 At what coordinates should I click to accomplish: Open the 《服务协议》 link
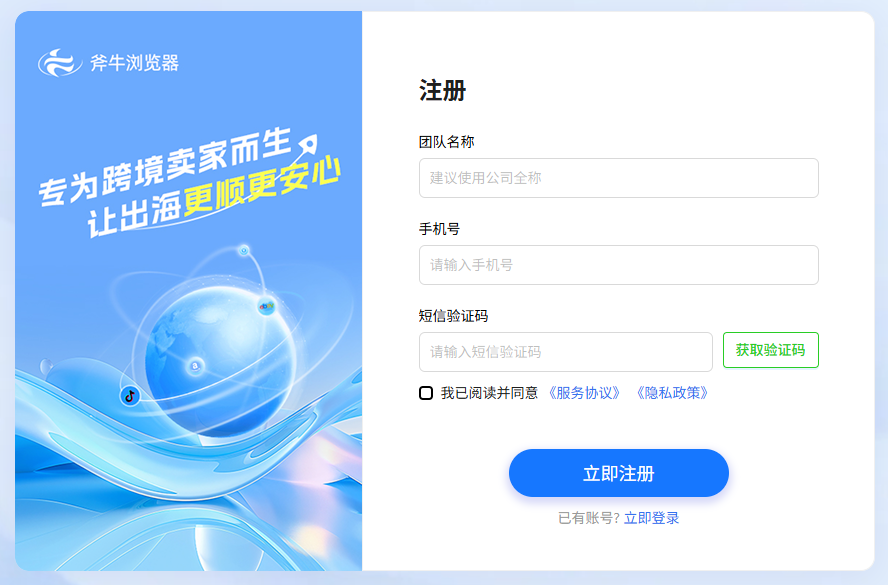[x=584, y=393]
